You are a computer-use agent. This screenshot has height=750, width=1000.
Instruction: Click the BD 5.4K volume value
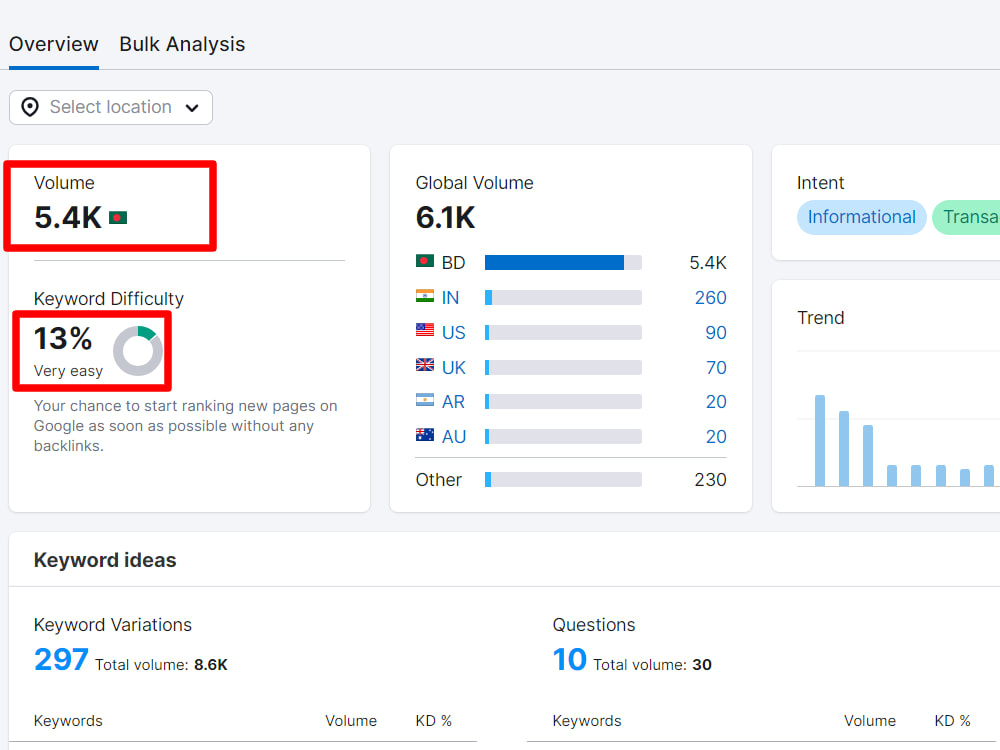[x=708, y=263]
